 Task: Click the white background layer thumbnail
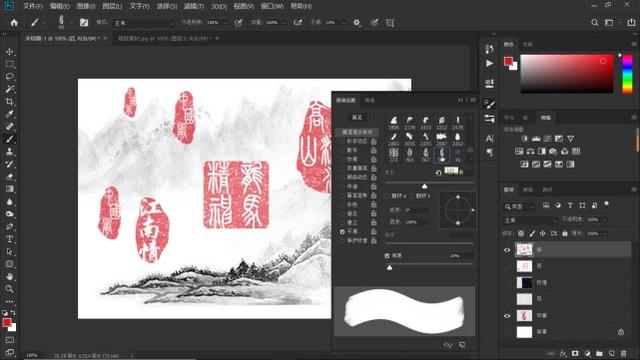coord(524,332)
